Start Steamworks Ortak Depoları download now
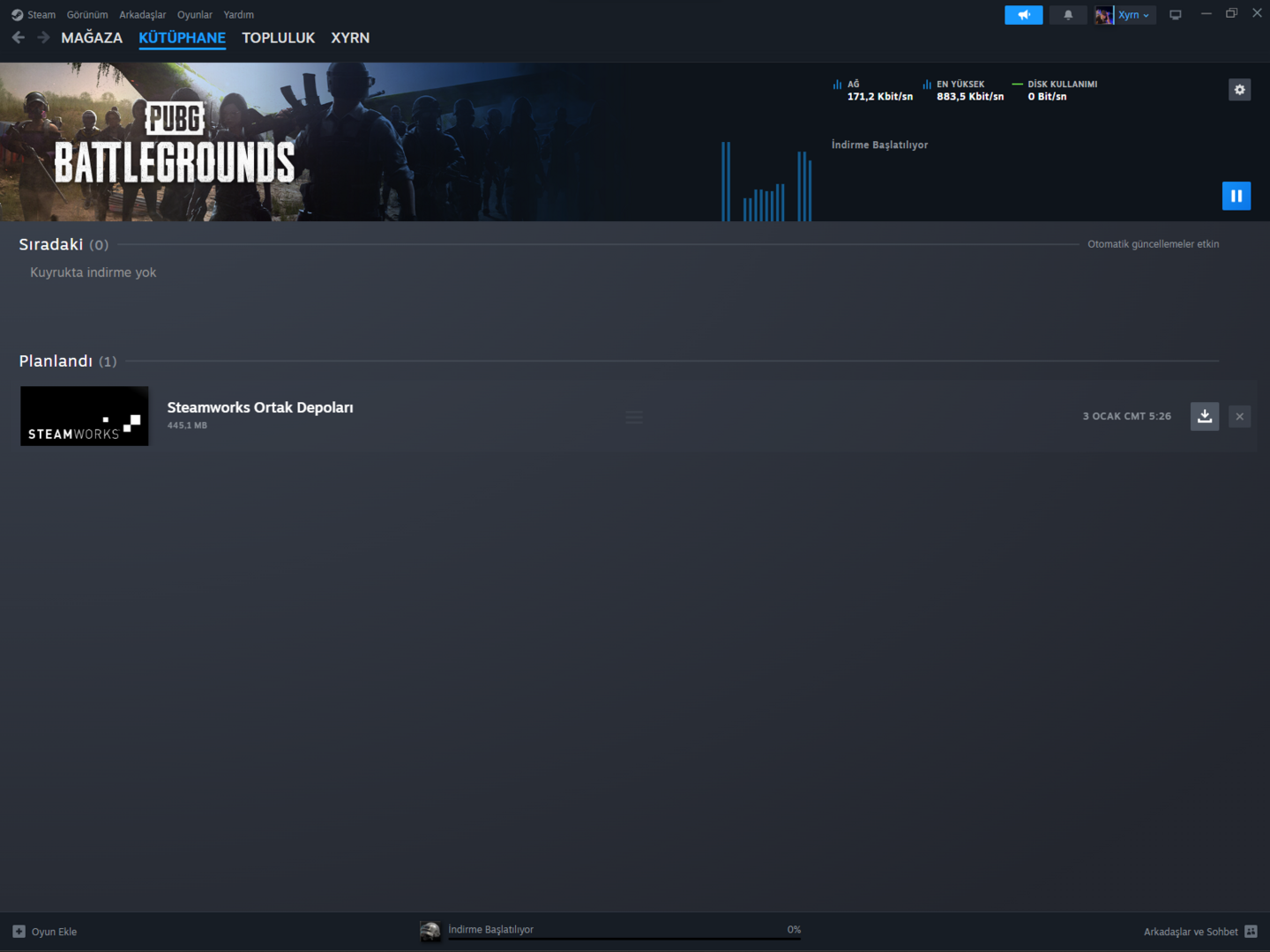 (x=1205, y=416)
